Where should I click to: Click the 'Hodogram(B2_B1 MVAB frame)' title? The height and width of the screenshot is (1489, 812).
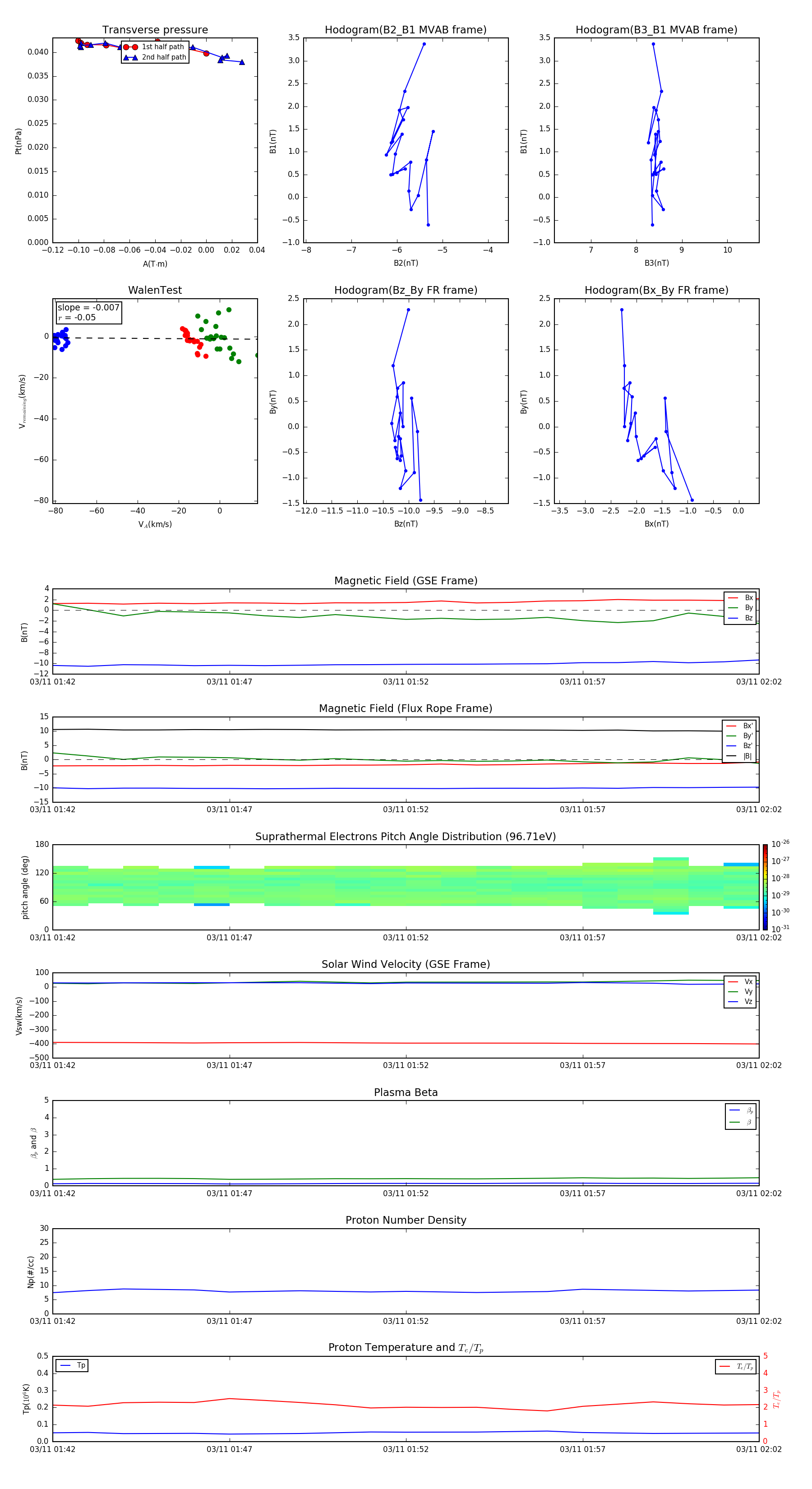pos(406,30)
